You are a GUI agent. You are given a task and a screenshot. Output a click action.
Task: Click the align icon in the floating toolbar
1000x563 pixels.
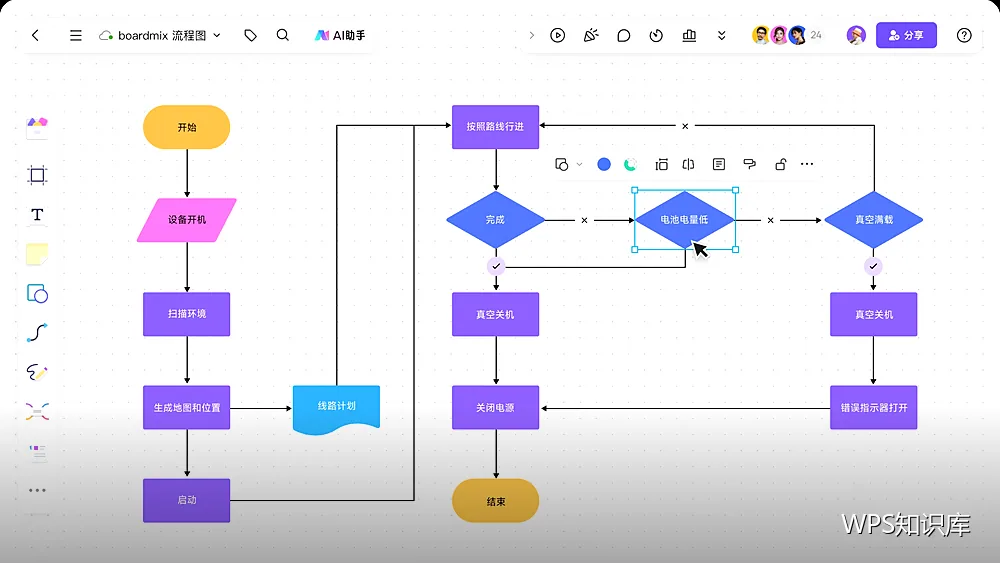tap(661, 165)
